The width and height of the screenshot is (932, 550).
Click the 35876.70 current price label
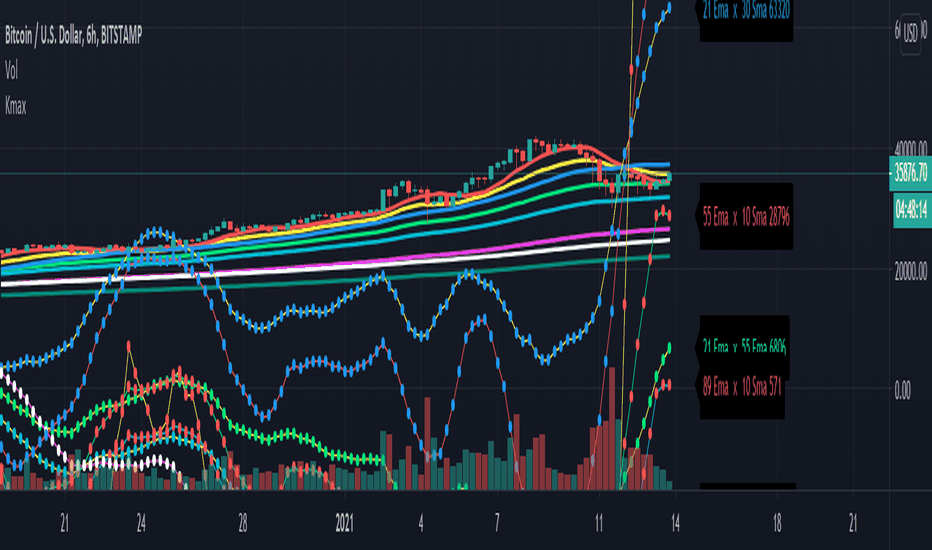pyautogui.click(x=910, y=174)
